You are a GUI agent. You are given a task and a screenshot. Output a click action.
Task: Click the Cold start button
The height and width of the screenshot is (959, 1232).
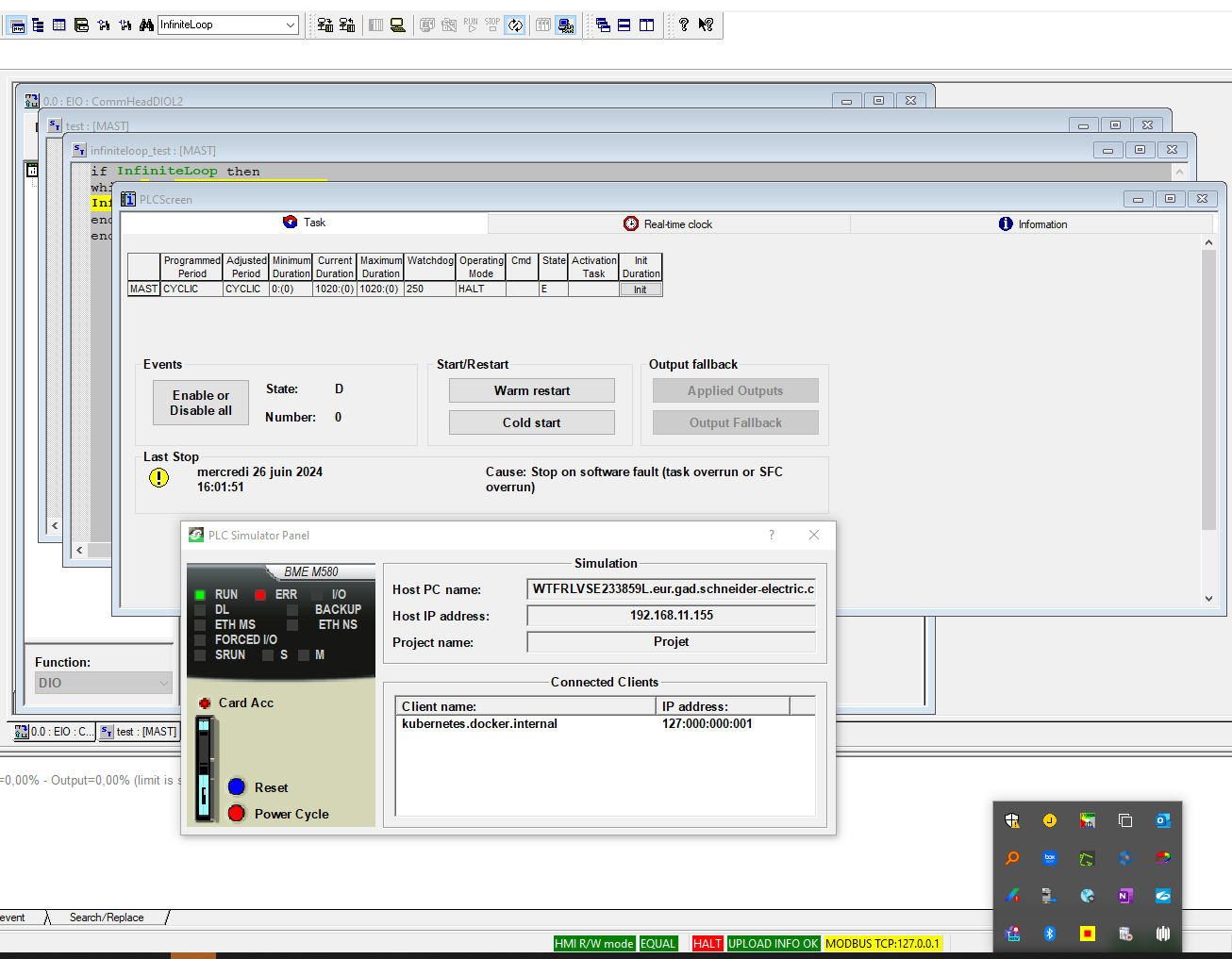click(532, 422)
